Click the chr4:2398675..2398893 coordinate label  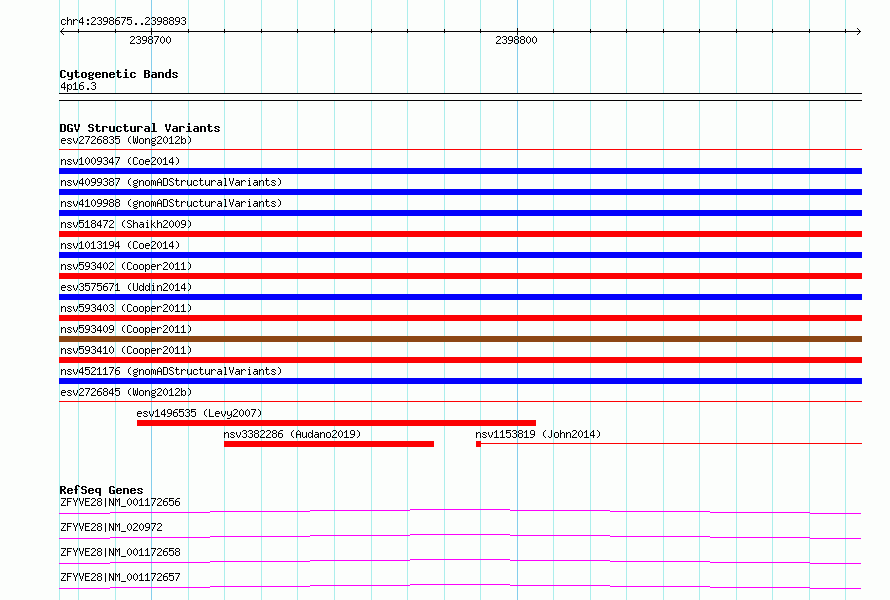123,21
